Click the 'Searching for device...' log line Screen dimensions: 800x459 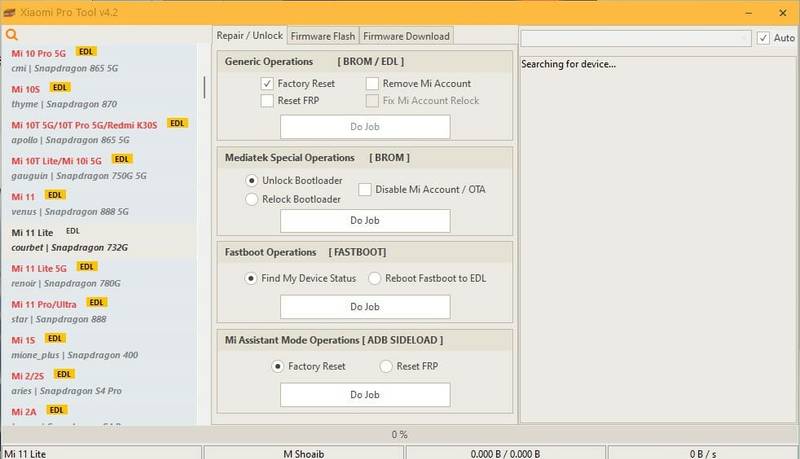click(568, 64)
